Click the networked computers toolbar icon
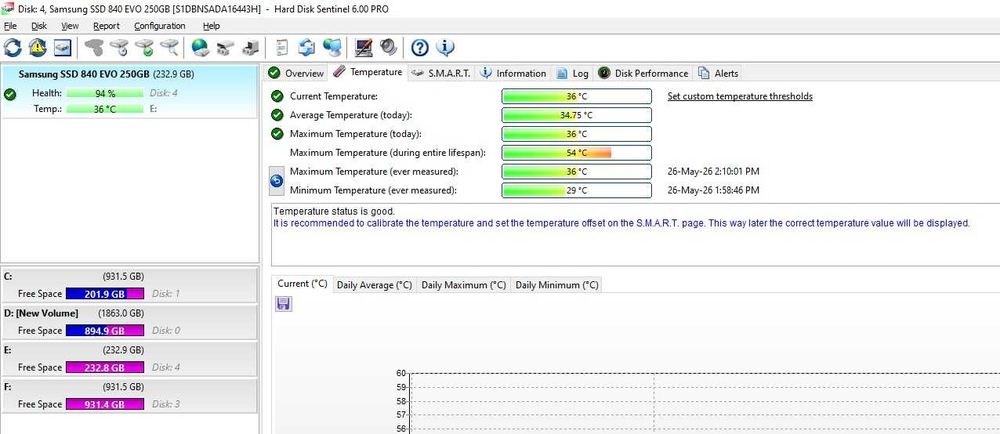1000x434 pixels. coord(332,47)
